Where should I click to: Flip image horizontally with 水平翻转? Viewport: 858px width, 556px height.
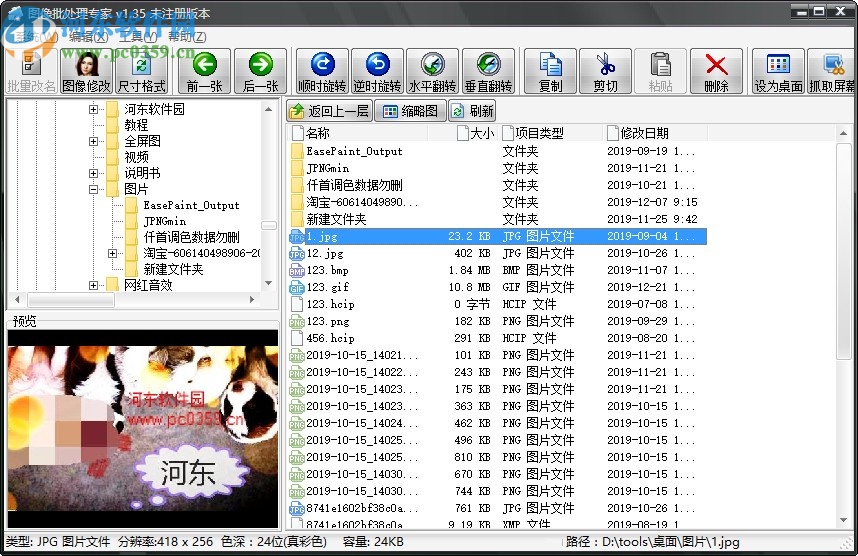432,72
